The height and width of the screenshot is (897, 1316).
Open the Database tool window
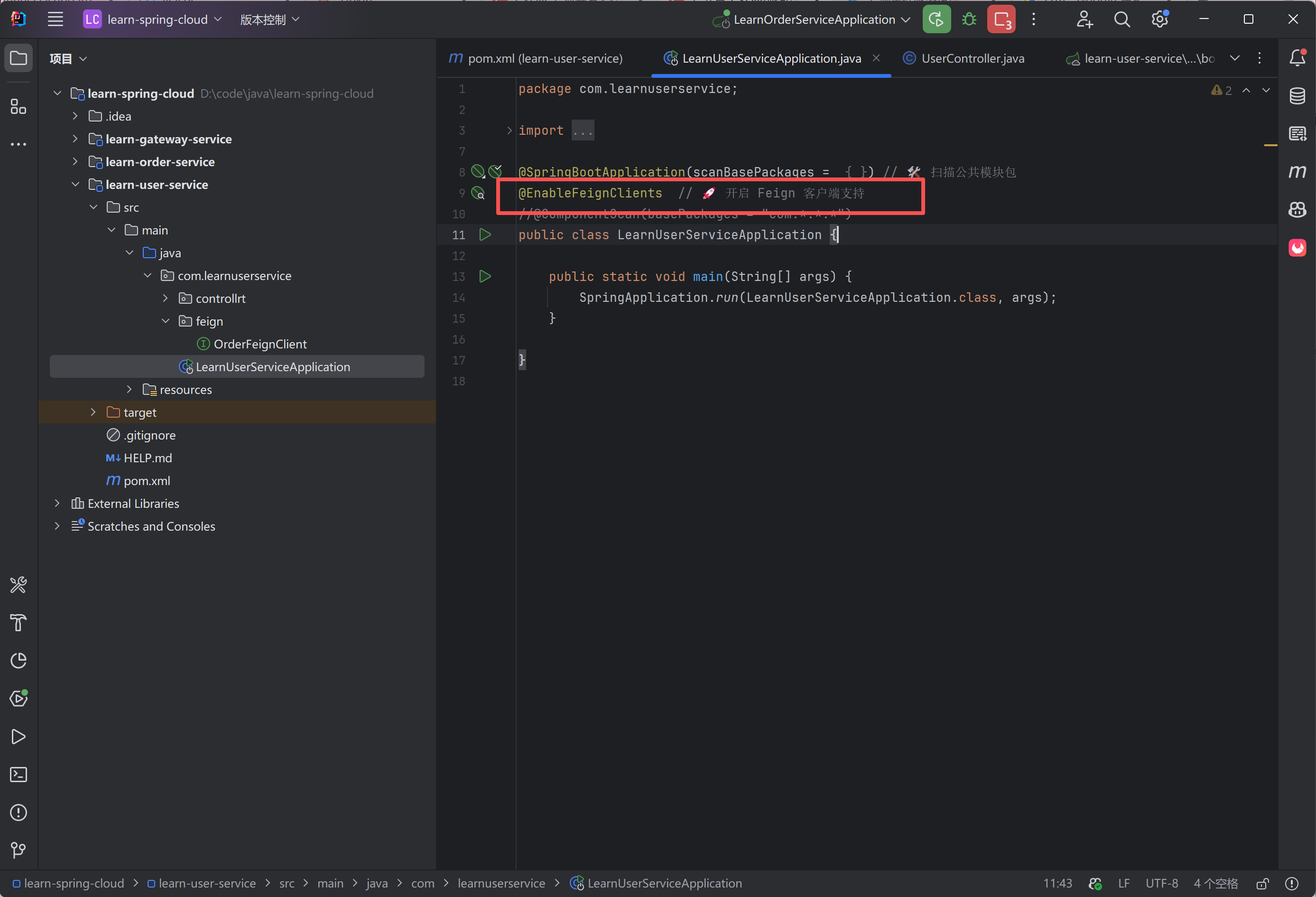click(1297, 96)
